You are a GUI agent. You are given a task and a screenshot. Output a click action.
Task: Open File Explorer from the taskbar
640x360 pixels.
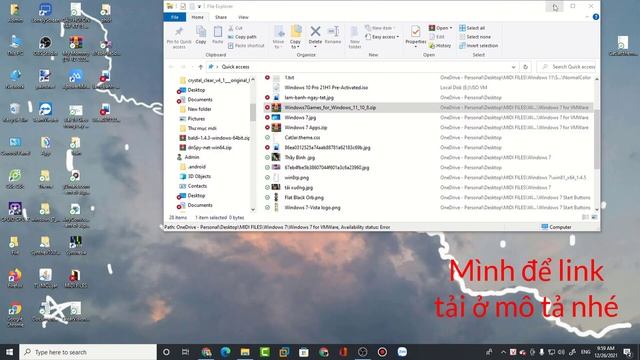(245, 352)
